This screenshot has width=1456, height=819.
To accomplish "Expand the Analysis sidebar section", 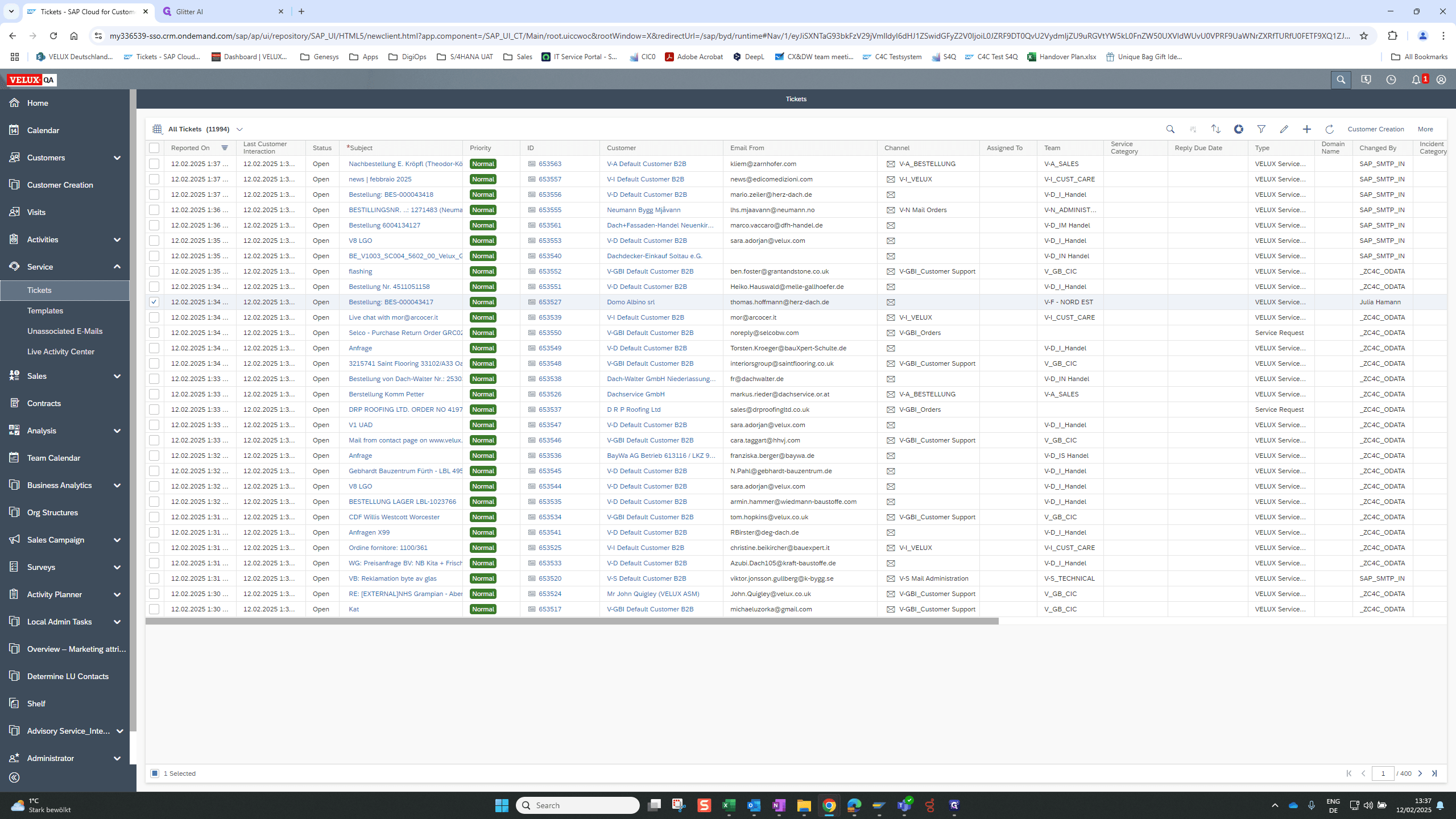I will pyautogui.click(x=117, y=431).
